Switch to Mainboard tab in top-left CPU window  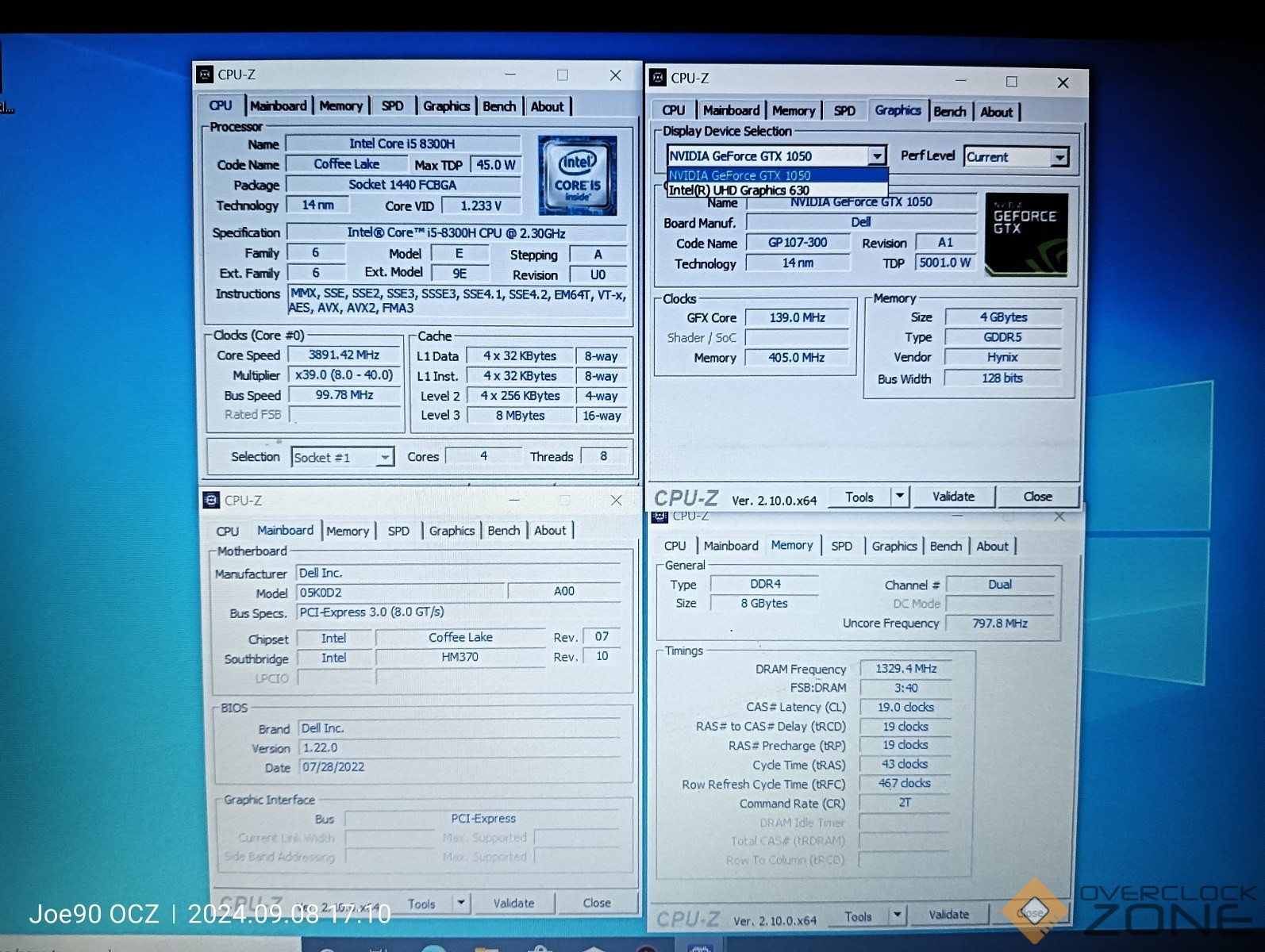(x=278, y=106)
